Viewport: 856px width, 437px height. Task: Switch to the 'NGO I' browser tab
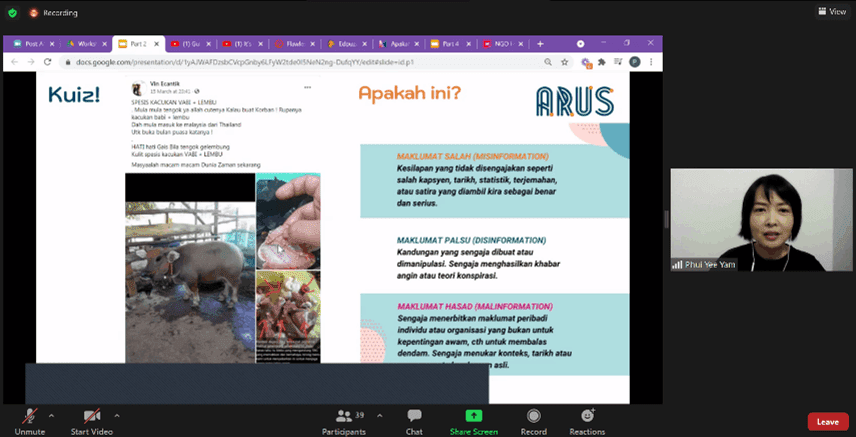pyautogui.click(x=500, y=44)
